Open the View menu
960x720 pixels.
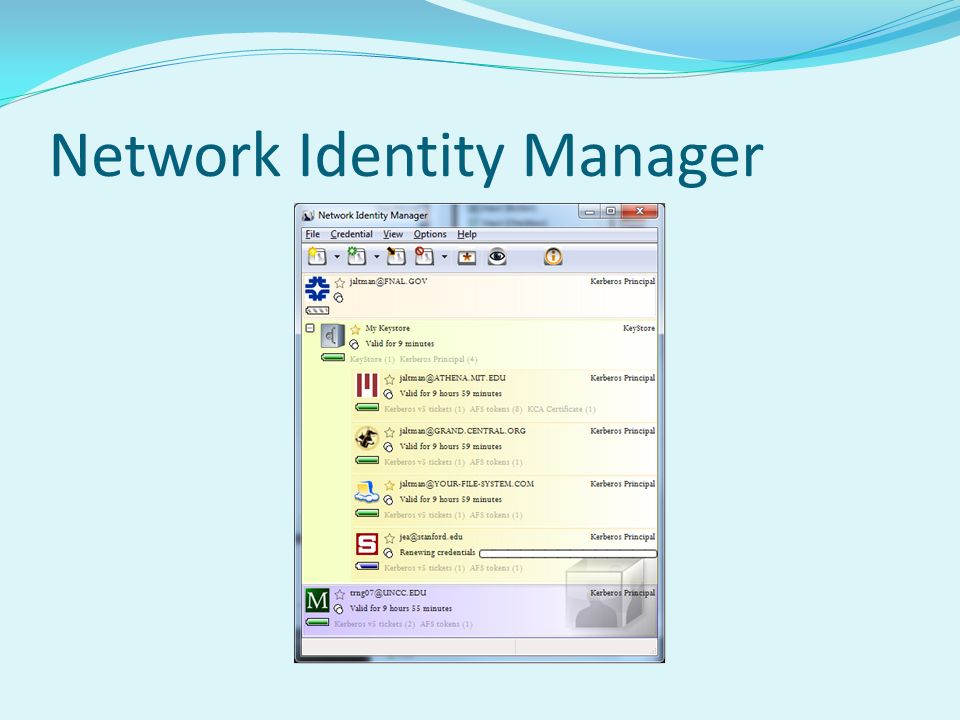(x=393, y=234)
